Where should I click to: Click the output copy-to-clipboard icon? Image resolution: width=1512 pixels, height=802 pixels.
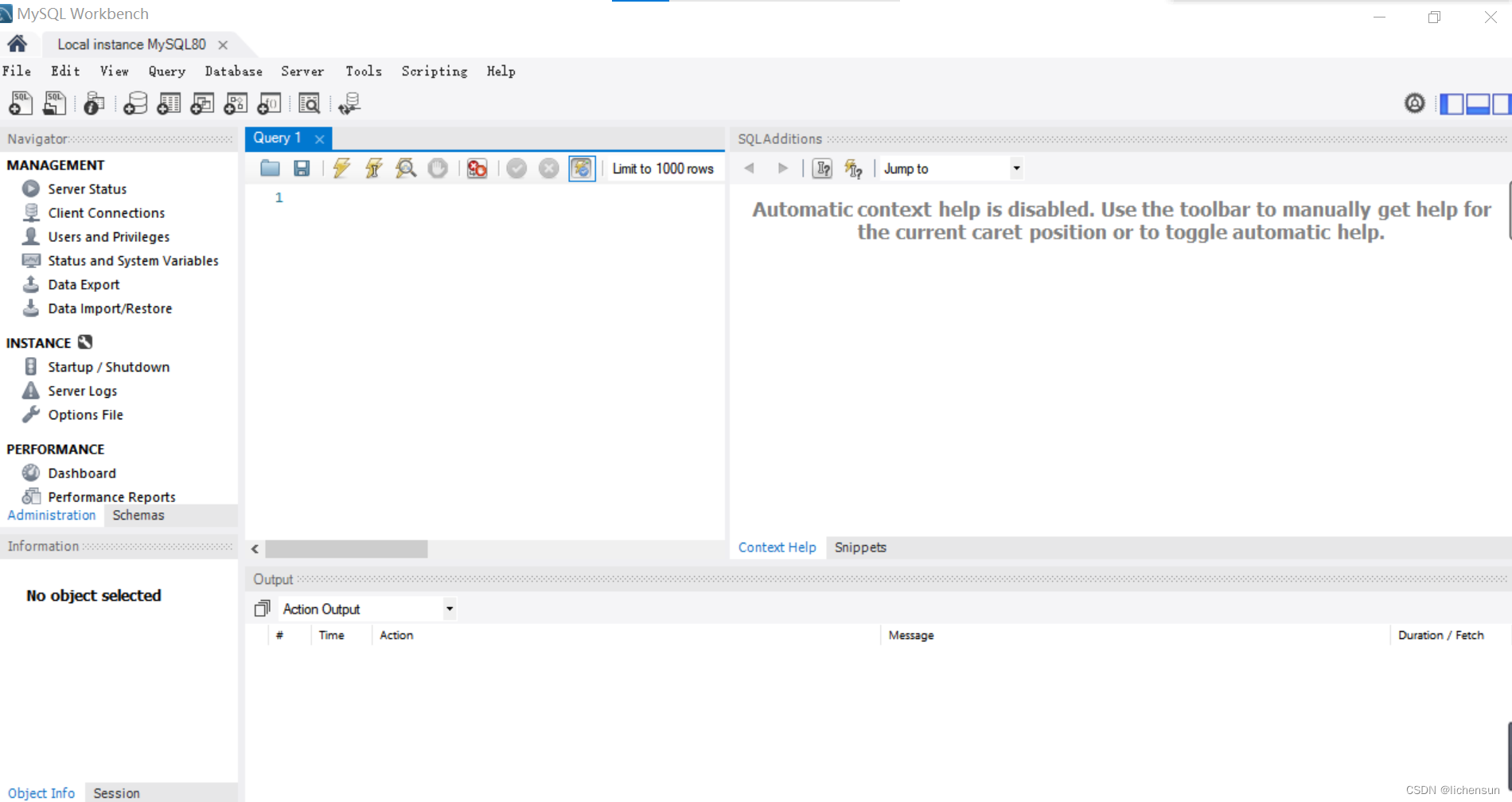tap(262, 609)
